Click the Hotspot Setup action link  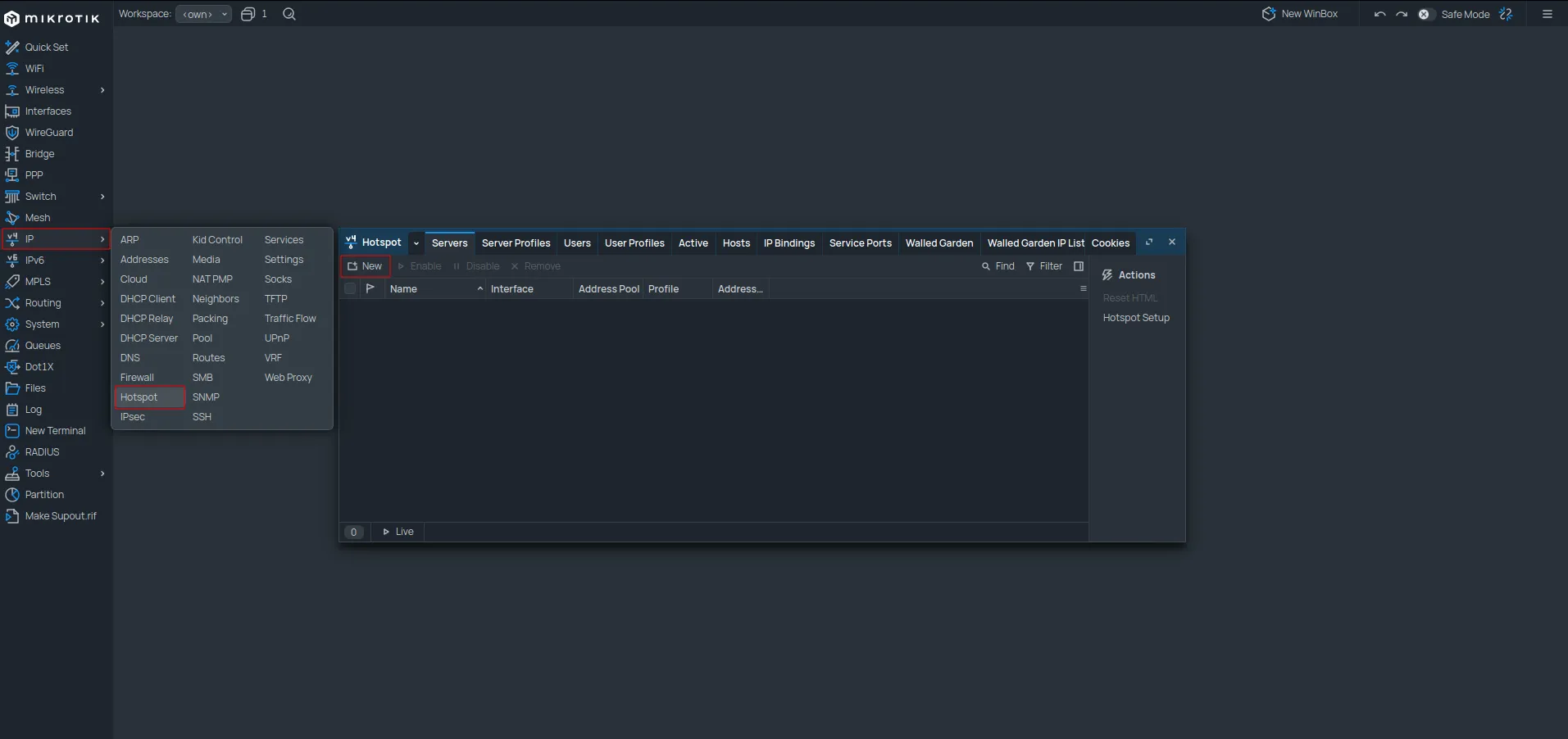coord(1135,318)
